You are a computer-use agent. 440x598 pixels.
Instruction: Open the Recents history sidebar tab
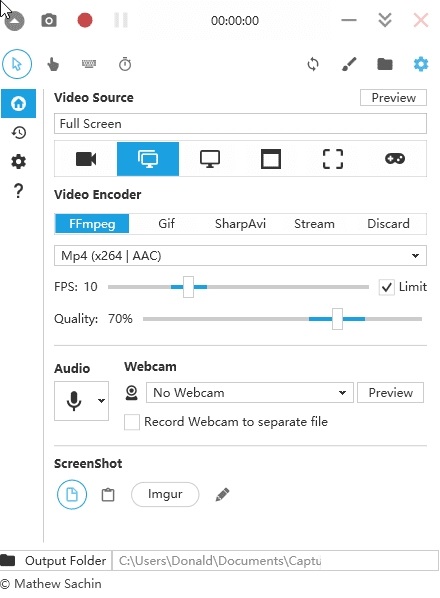pyautogui.click(x=18, y=133)
